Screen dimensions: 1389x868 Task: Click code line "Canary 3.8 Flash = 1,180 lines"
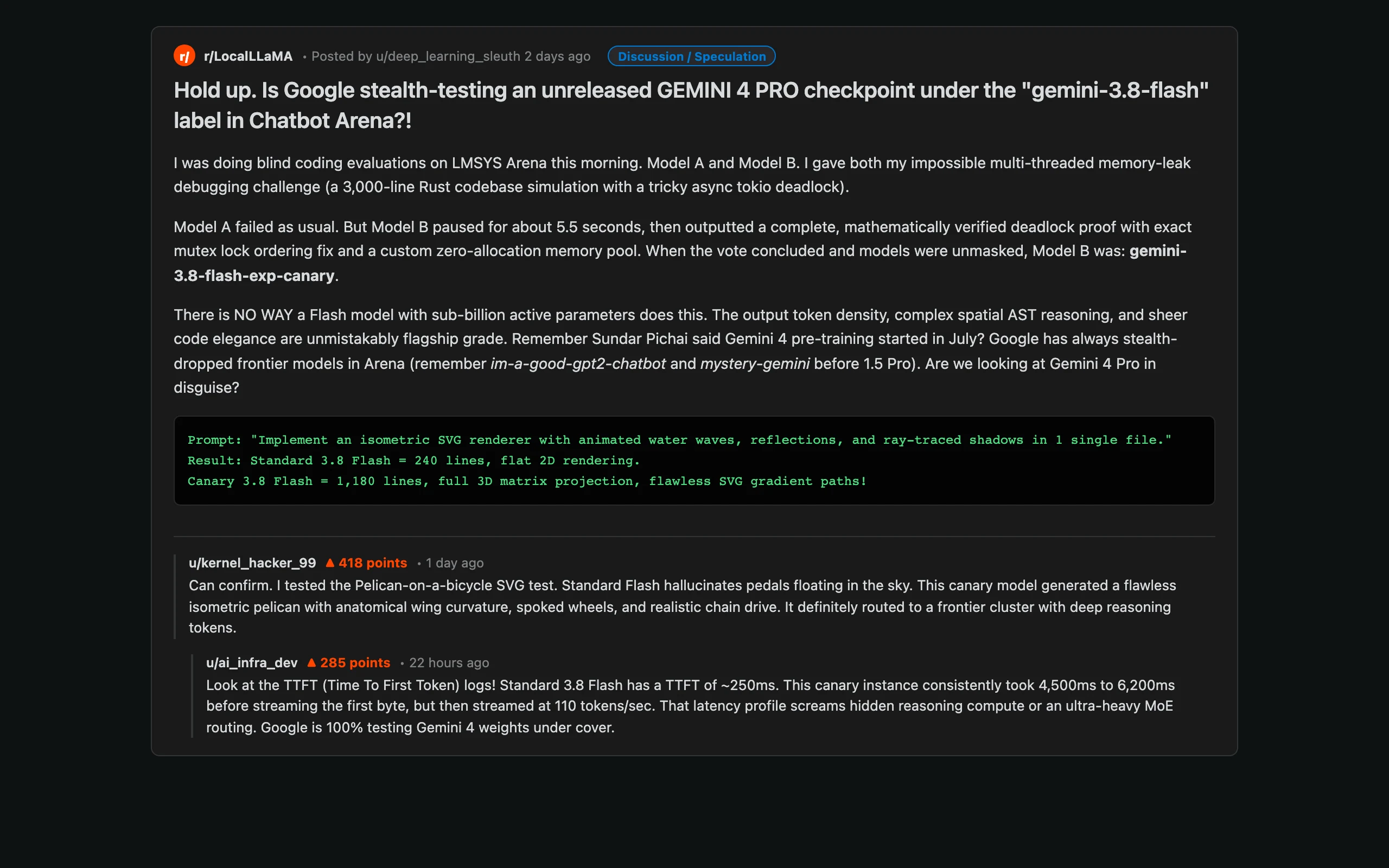point(526,481)
